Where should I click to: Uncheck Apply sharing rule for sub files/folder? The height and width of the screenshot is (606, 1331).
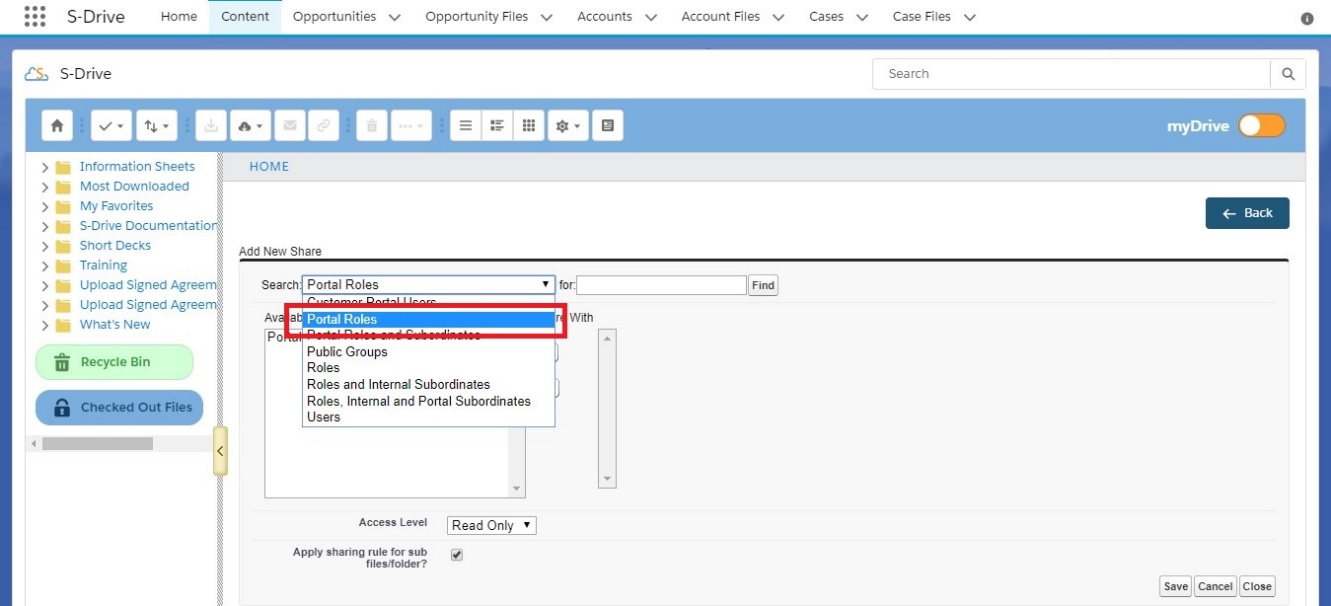point(457,555)
